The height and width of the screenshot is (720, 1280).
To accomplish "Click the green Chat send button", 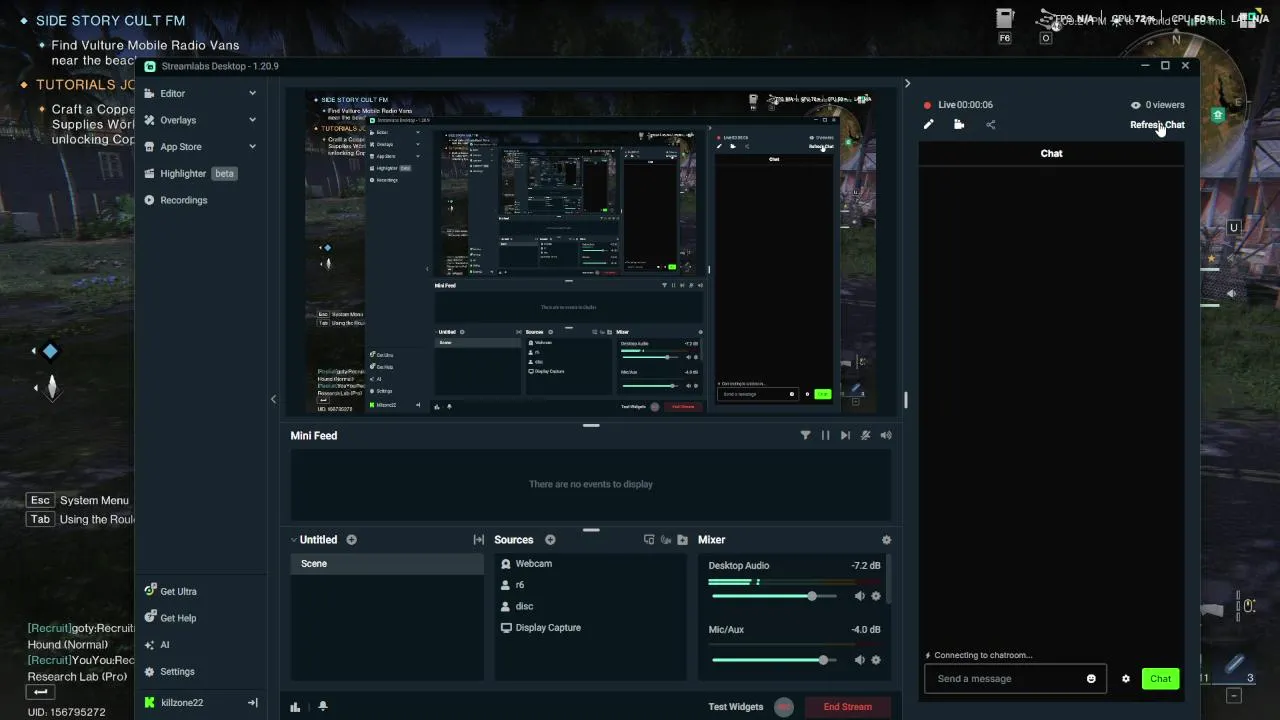I will (x=1160, y=679).
